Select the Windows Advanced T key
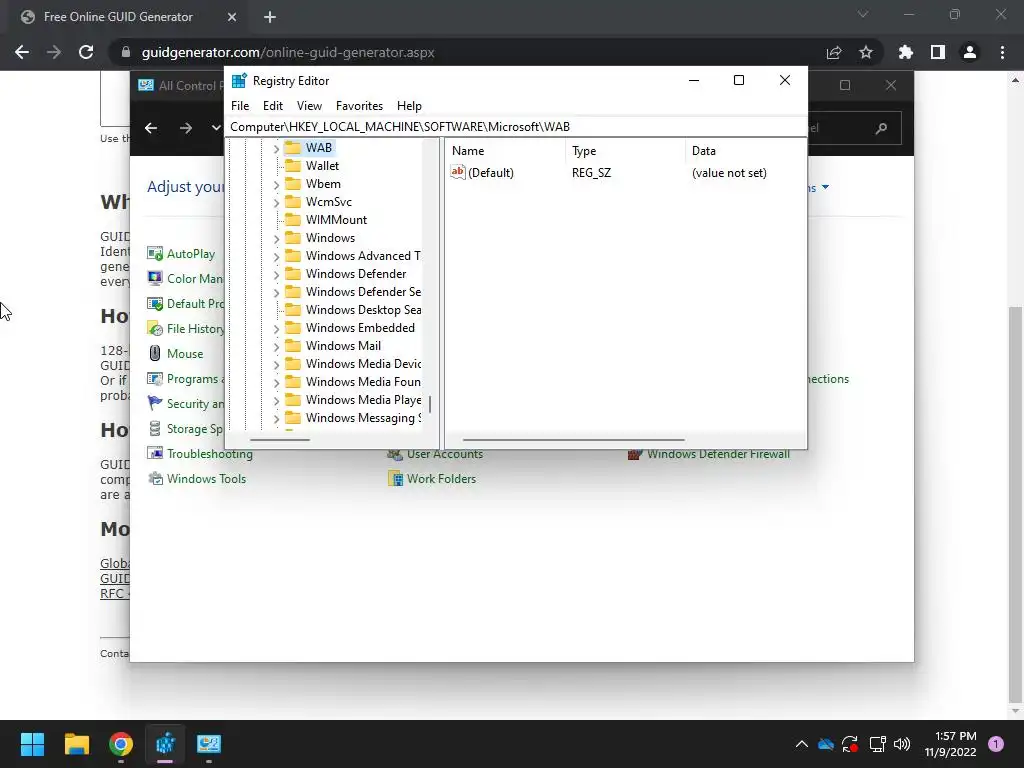The width and height of the screenshot is (1024, 768). [362, 256]
